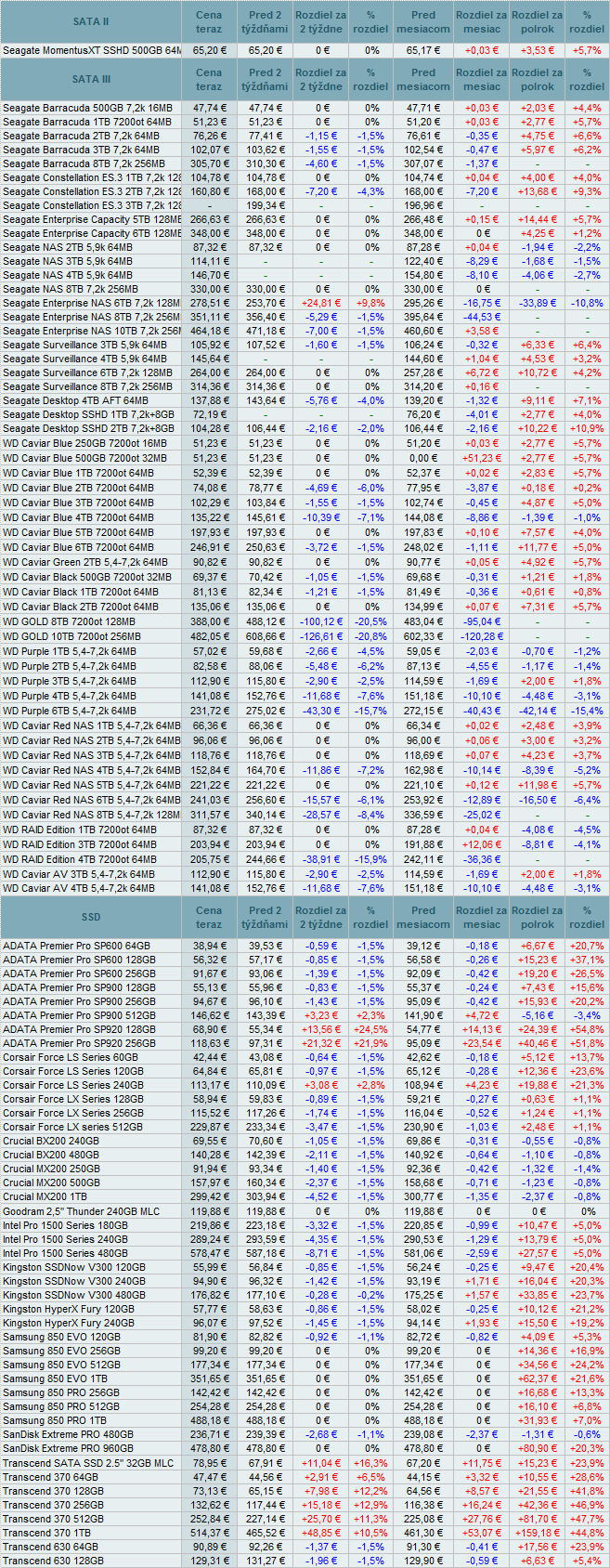Select the 388,00 € price of WD GOLD 8TB
Screen dimensions: 610x1568
(x=210, y=621)
